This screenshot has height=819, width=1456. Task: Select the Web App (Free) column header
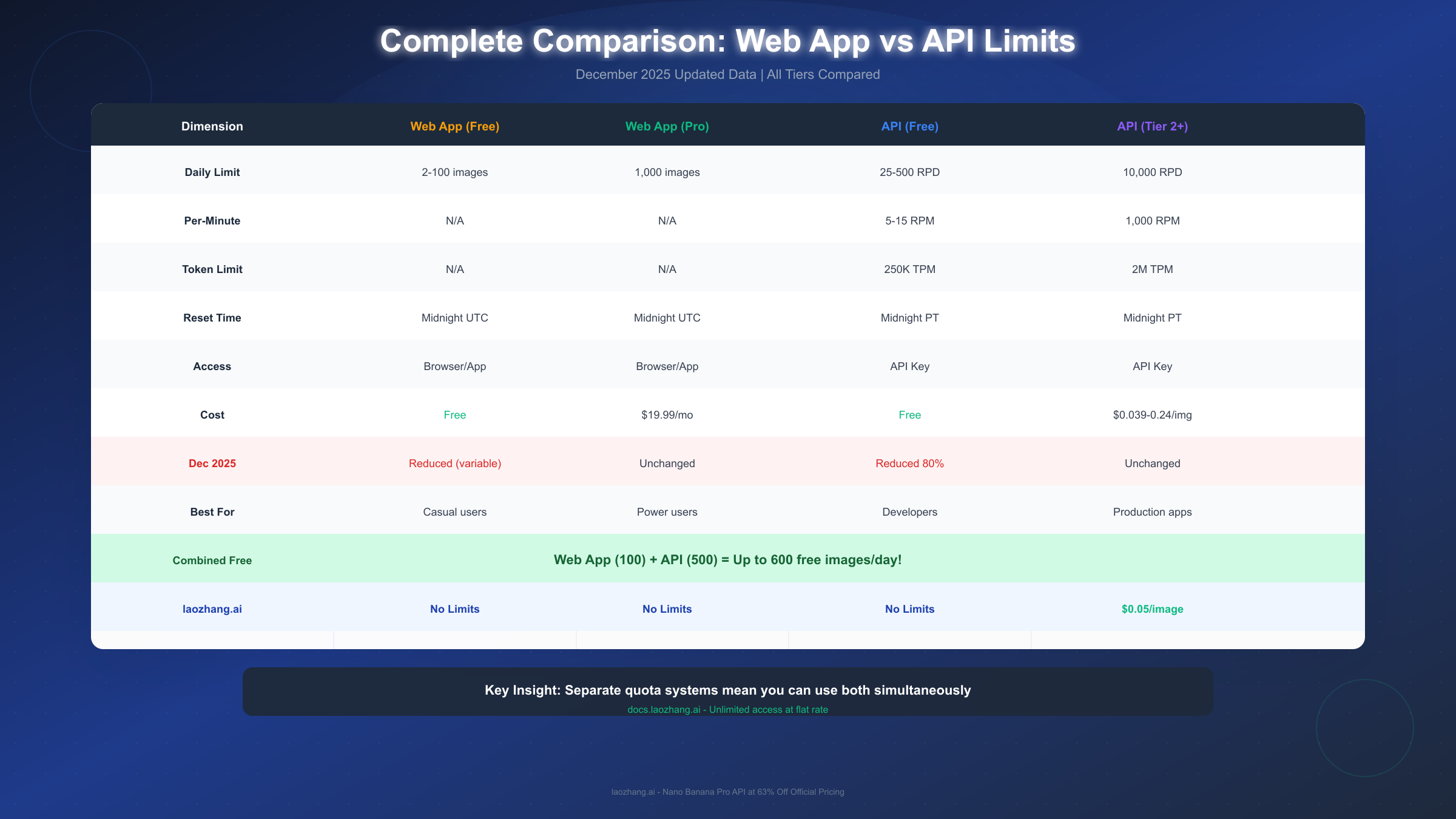(x=454, y=126)
